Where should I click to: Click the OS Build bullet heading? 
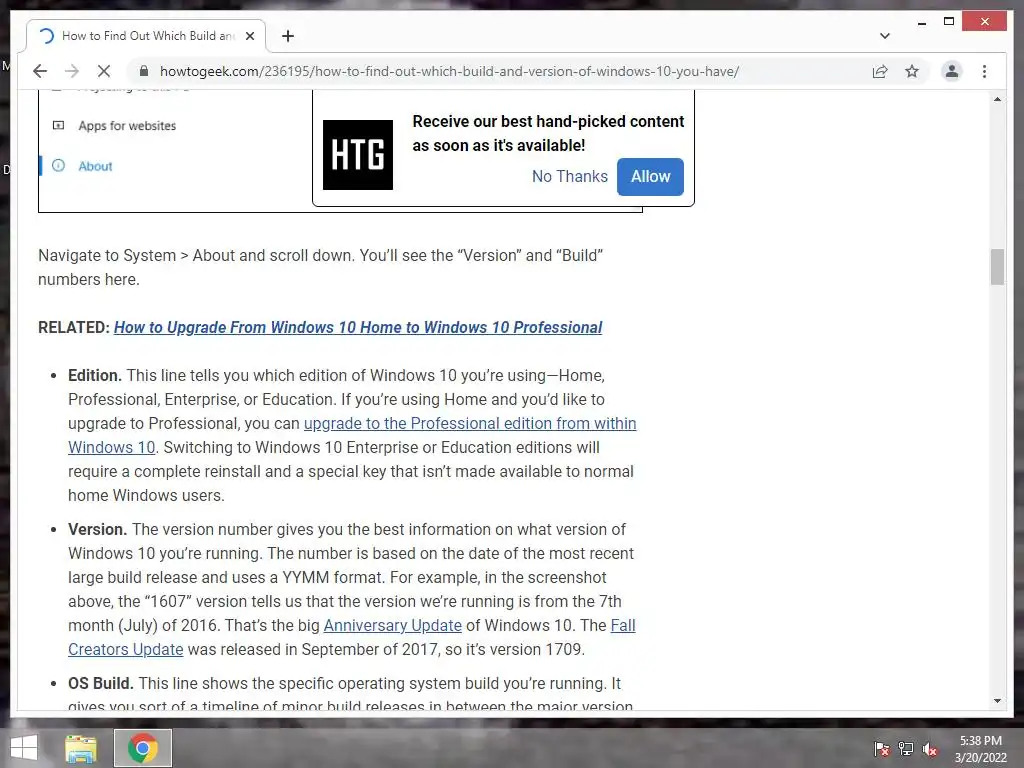tap(101, 684)
